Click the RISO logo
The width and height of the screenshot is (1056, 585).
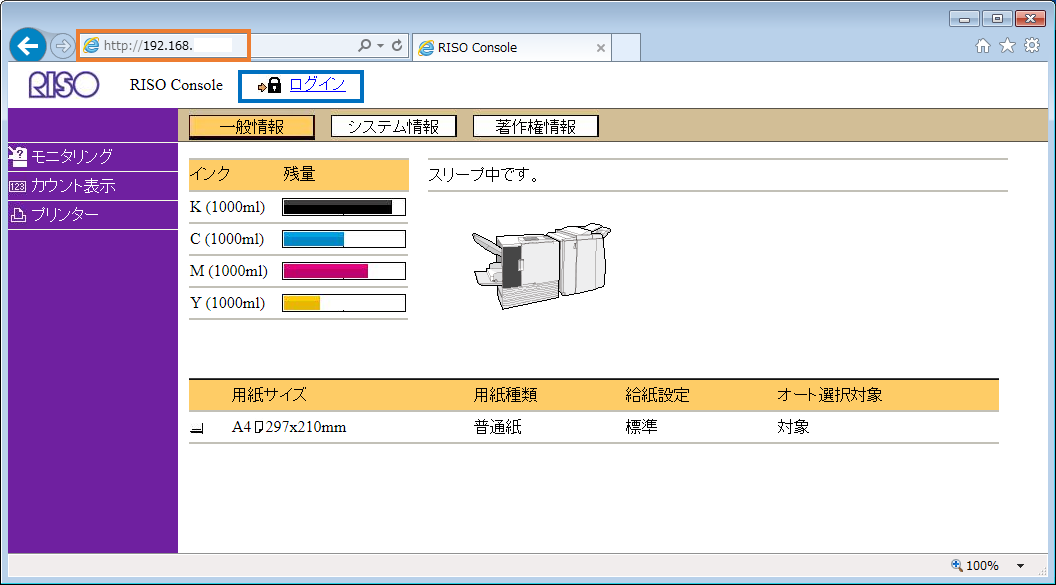(x=64, y=85)
